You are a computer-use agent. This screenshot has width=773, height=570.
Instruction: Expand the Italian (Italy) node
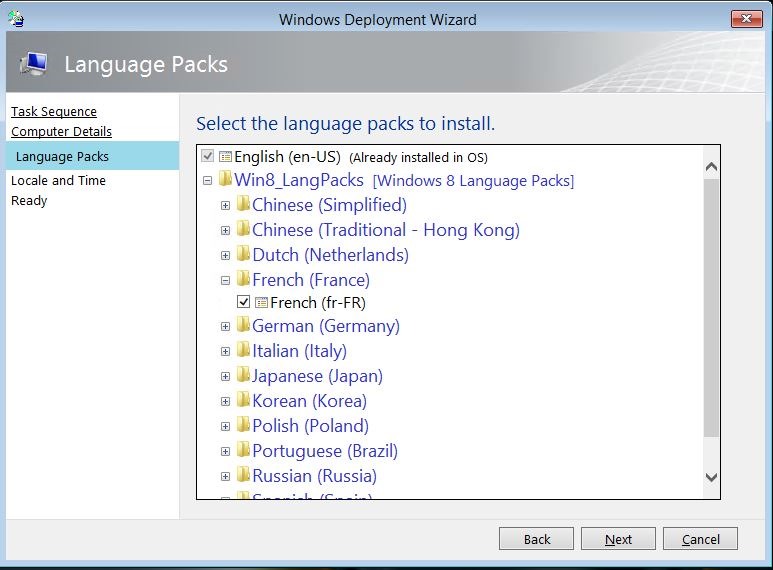[x=225, y=352]
